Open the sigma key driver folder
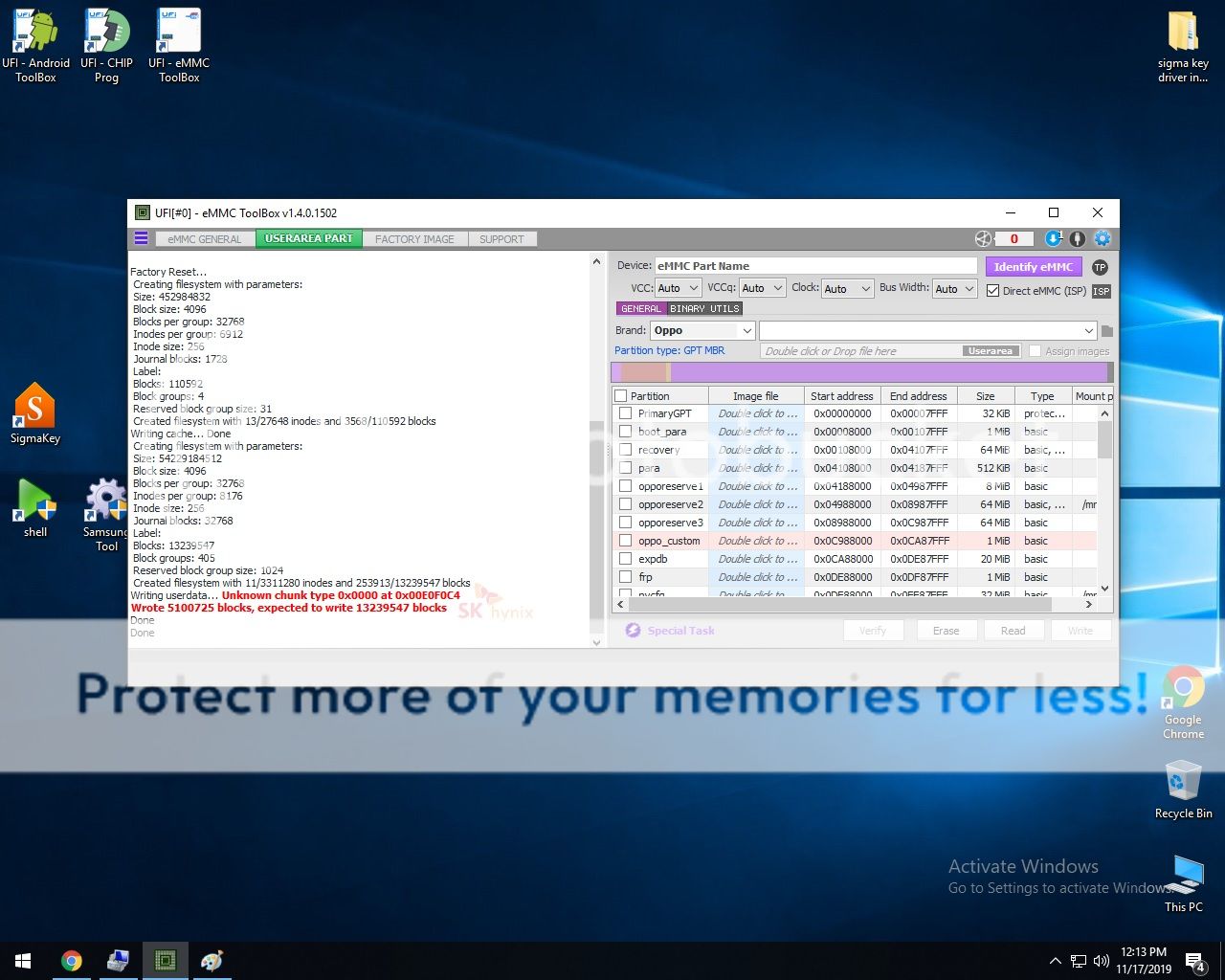 coord(1183,46)
